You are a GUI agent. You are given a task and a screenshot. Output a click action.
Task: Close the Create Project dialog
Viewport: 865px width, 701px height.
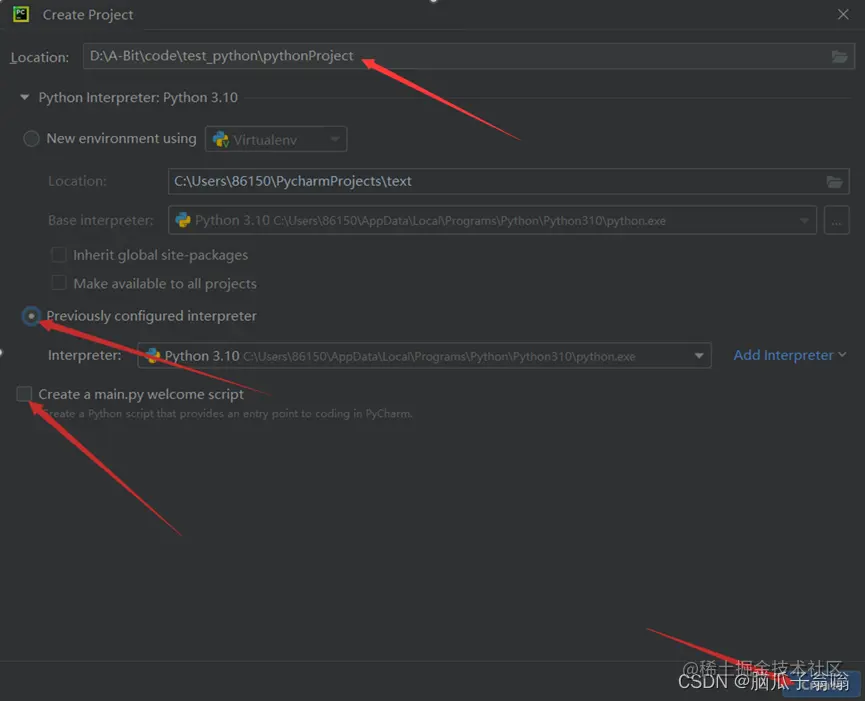843,14
